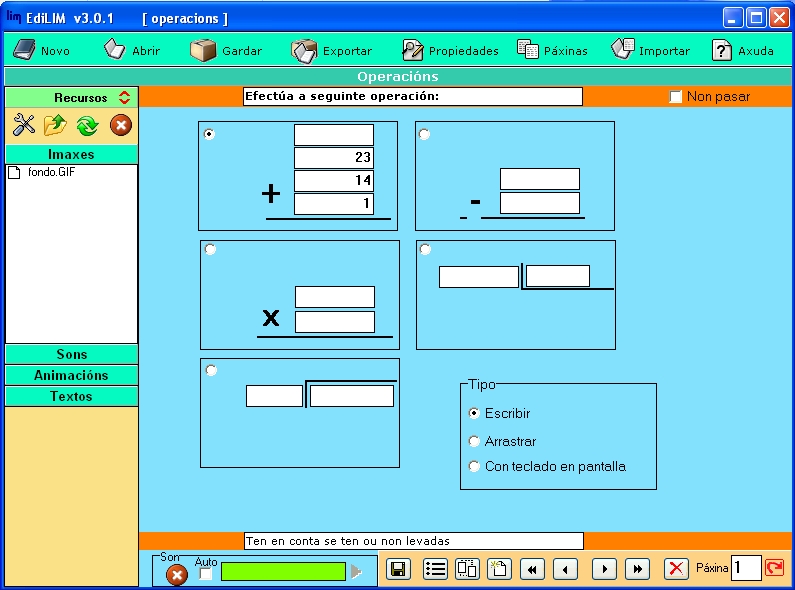Click the Exportar toolbar button

click(332, 50)
